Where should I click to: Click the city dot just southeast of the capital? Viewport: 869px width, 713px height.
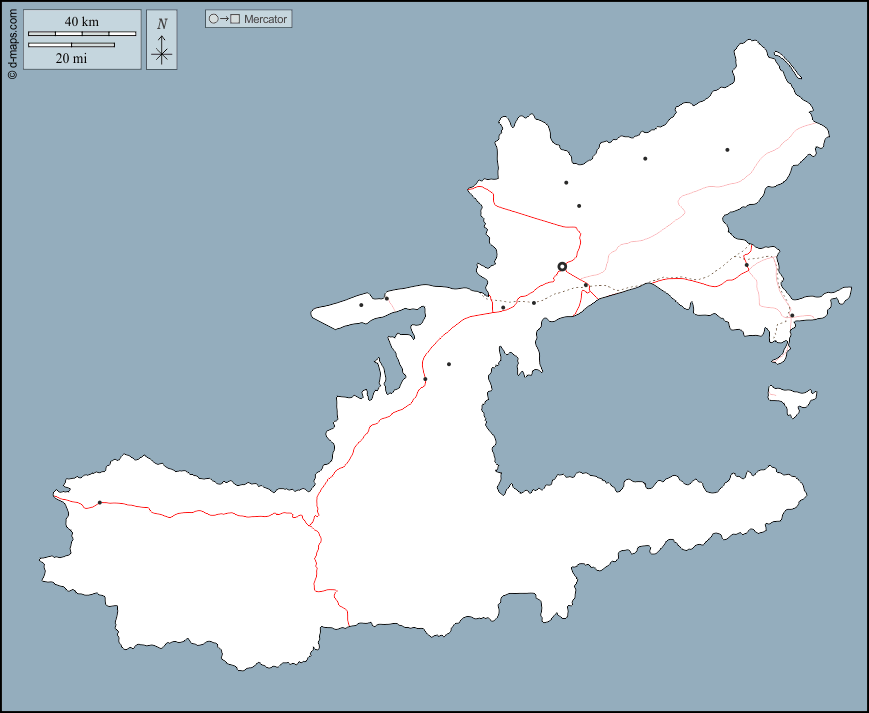(586, 286)
